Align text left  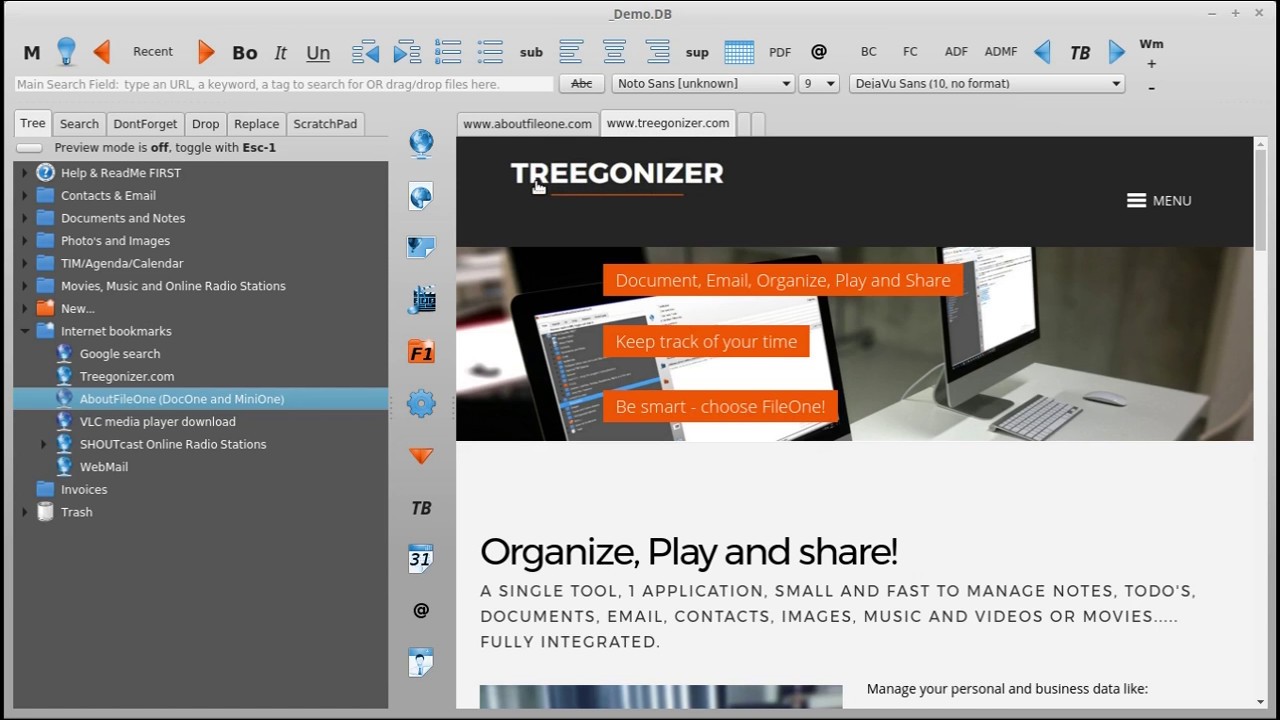(x=571, y=52)
